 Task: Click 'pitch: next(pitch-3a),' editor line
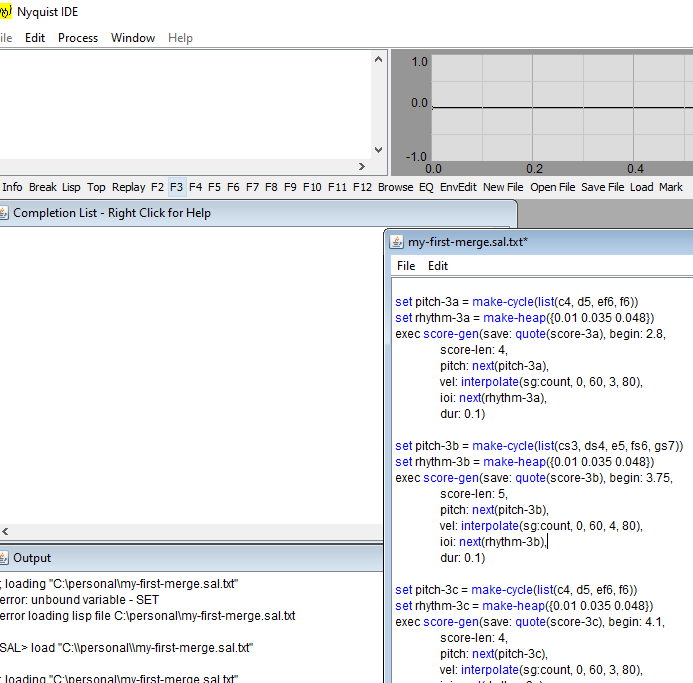click(x=494, y=366)
